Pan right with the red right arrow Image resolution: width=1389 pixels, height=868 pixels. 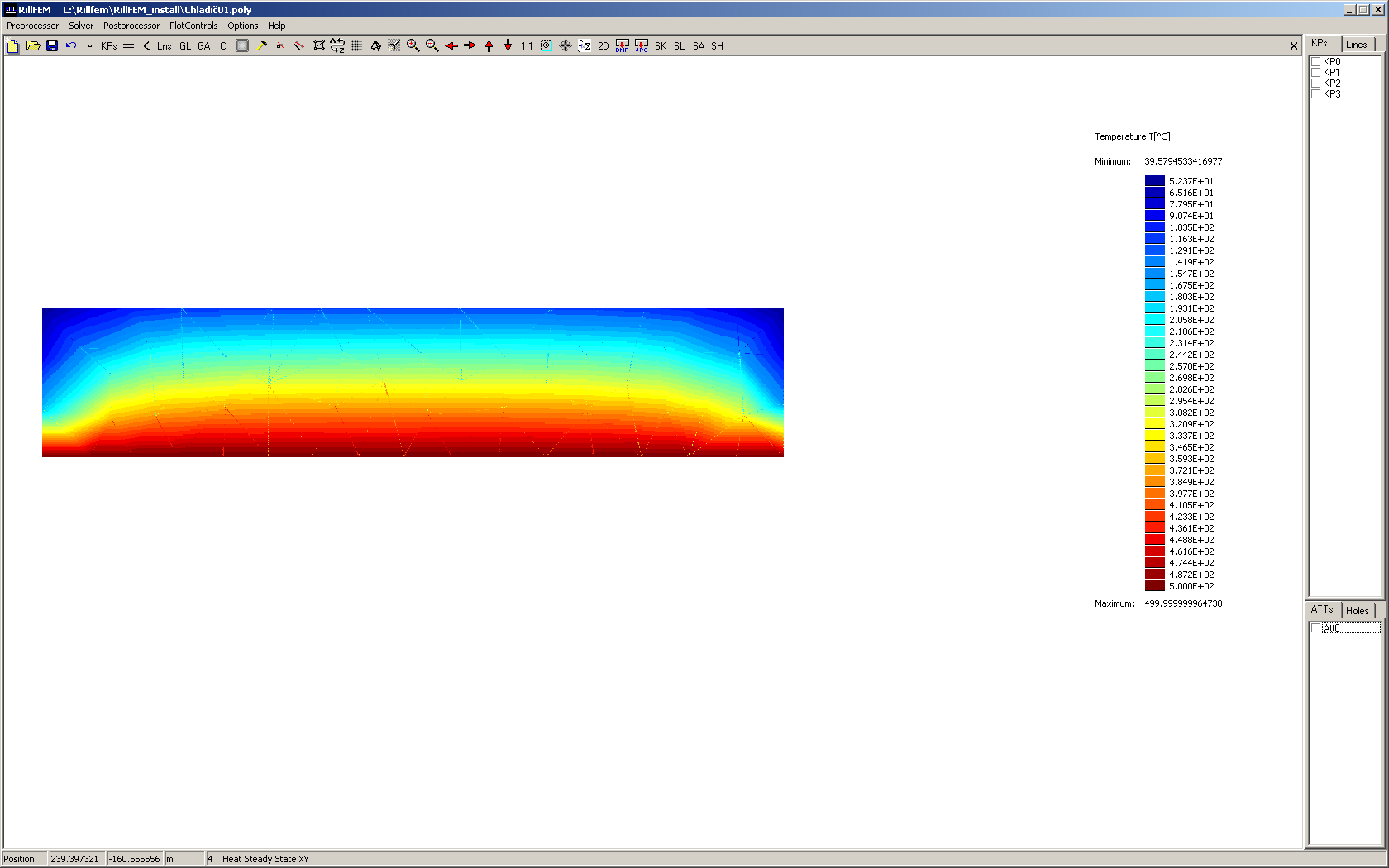[x=470, y=46]
